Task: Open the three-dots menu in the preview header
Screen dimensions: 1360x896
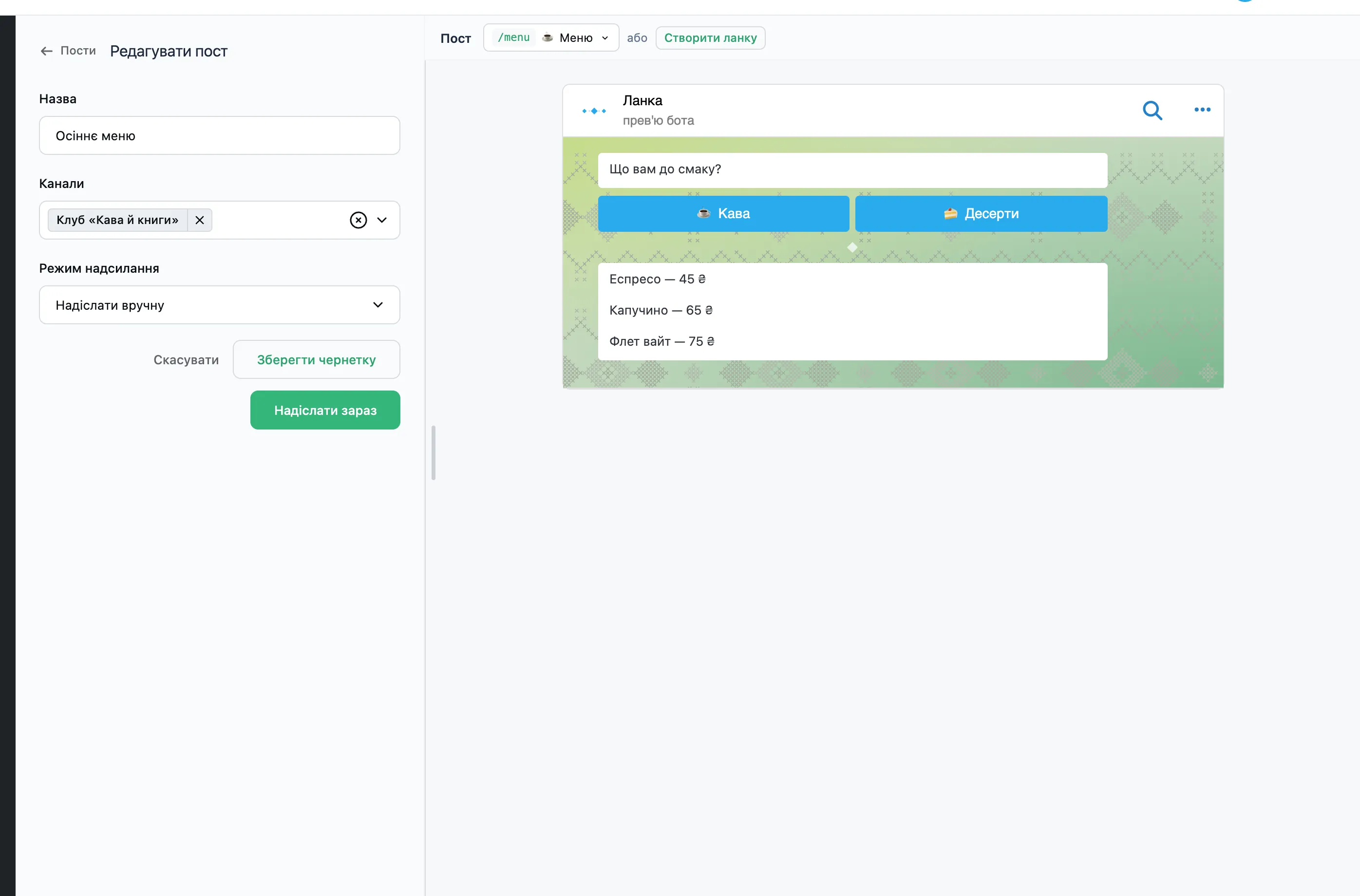Action: tap(1202, 110)
